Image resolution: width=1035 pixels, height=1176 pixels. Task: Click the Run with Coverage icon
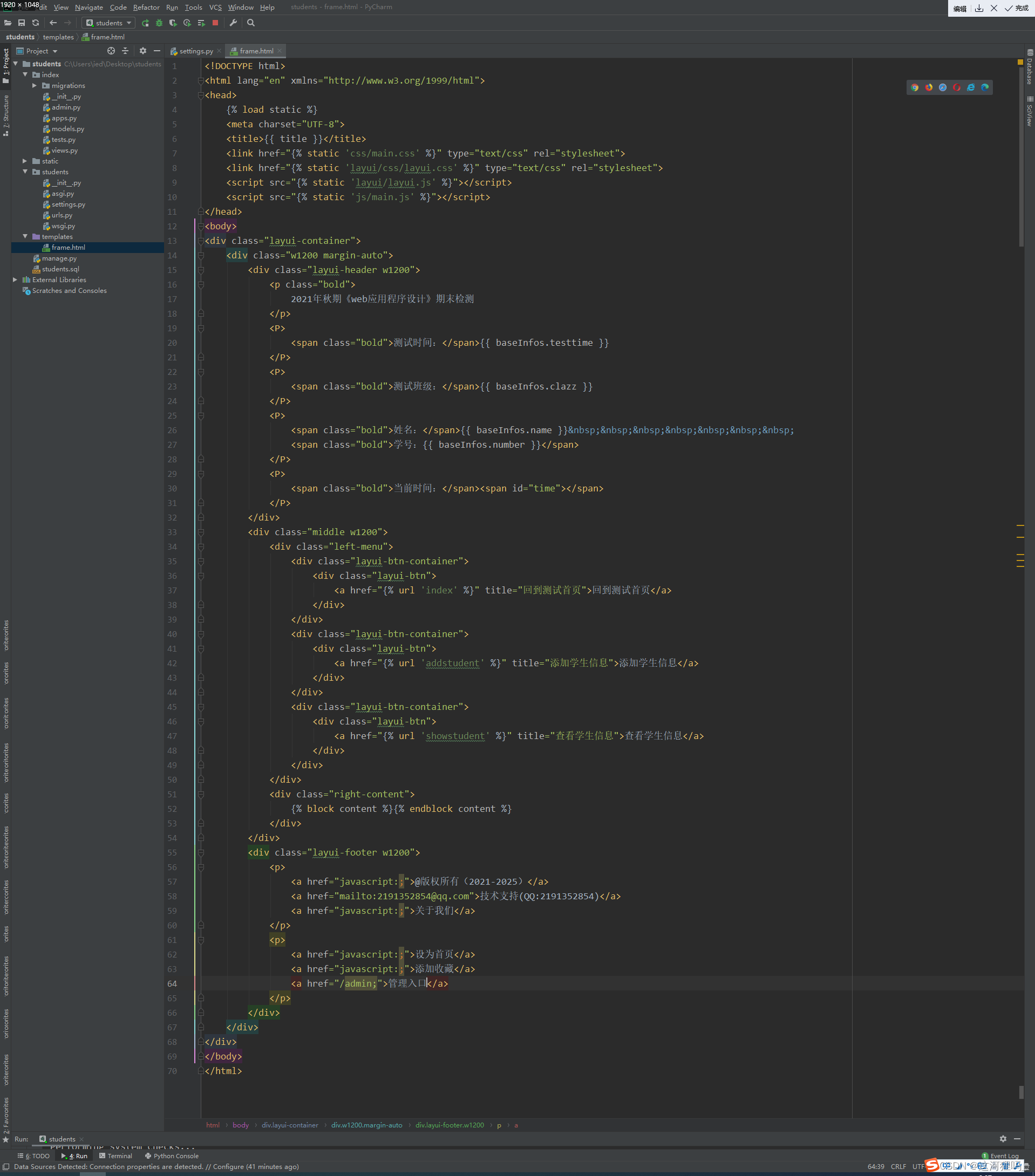click(173, 23)
